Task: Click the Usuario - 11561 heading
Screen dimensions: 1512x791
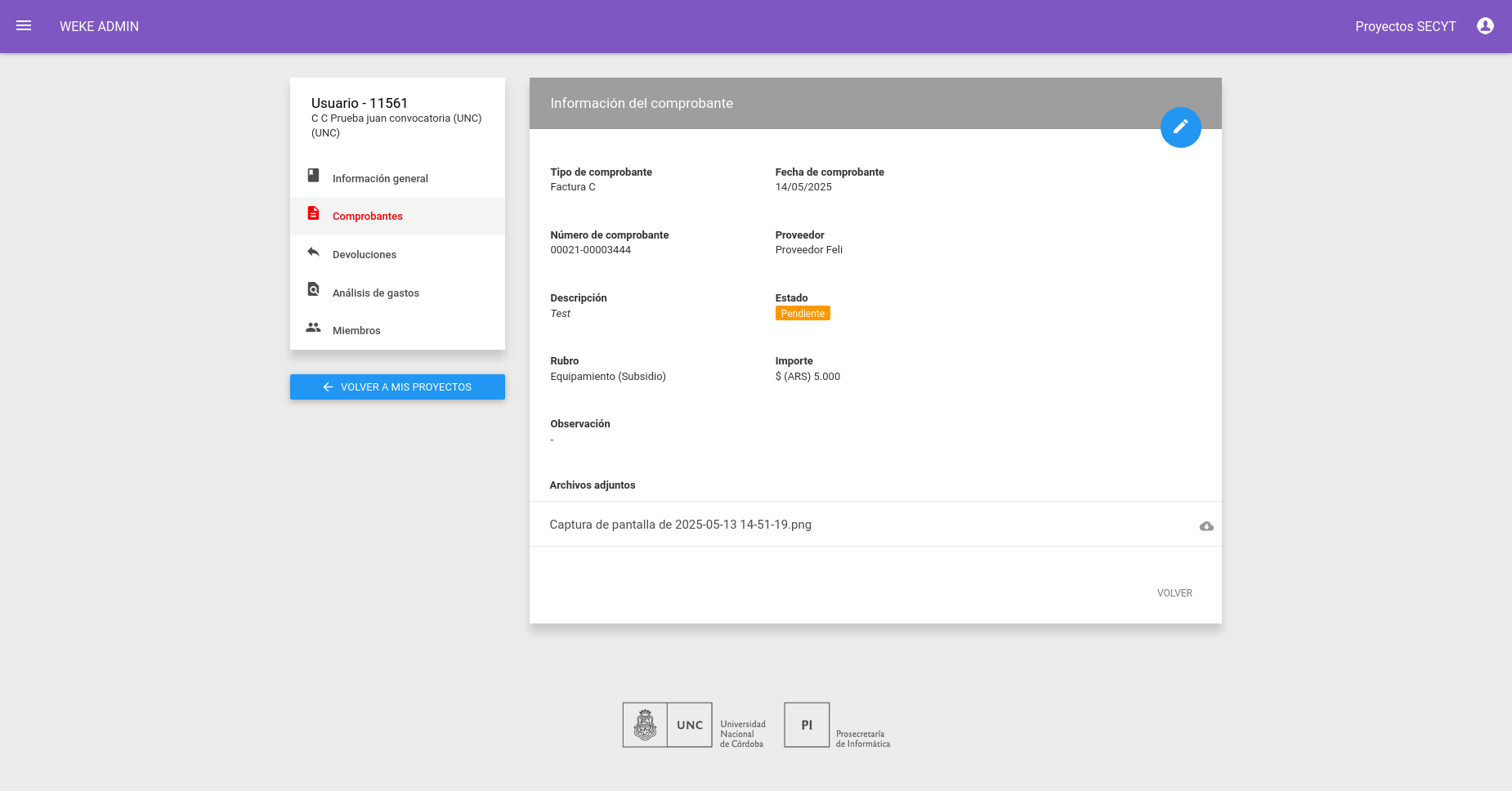Action: 360,103
